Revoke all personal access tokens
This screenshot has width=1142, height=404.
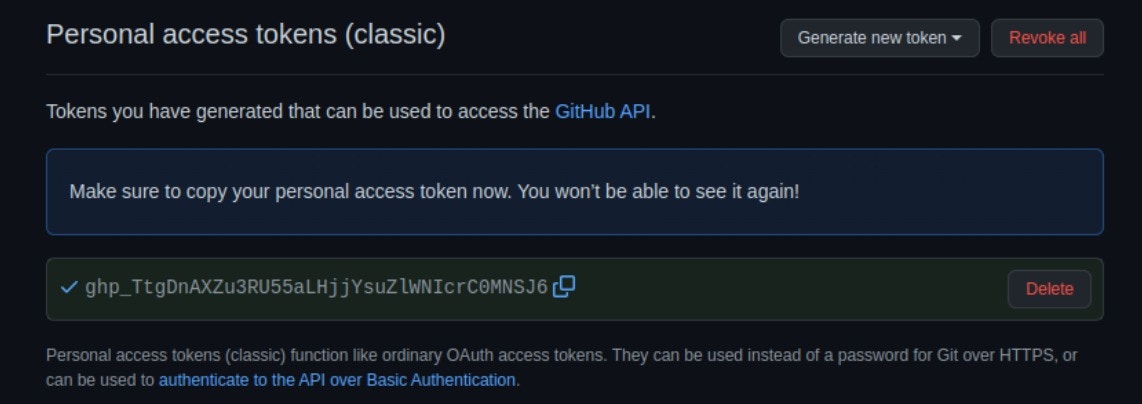click(x=1047, y=38)
